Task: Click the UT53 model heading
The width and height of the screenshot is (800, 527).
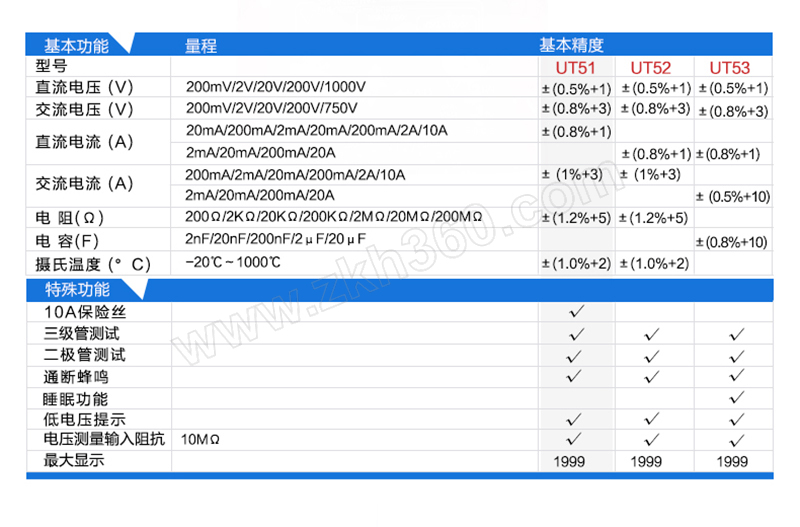Action: point(730,68)
